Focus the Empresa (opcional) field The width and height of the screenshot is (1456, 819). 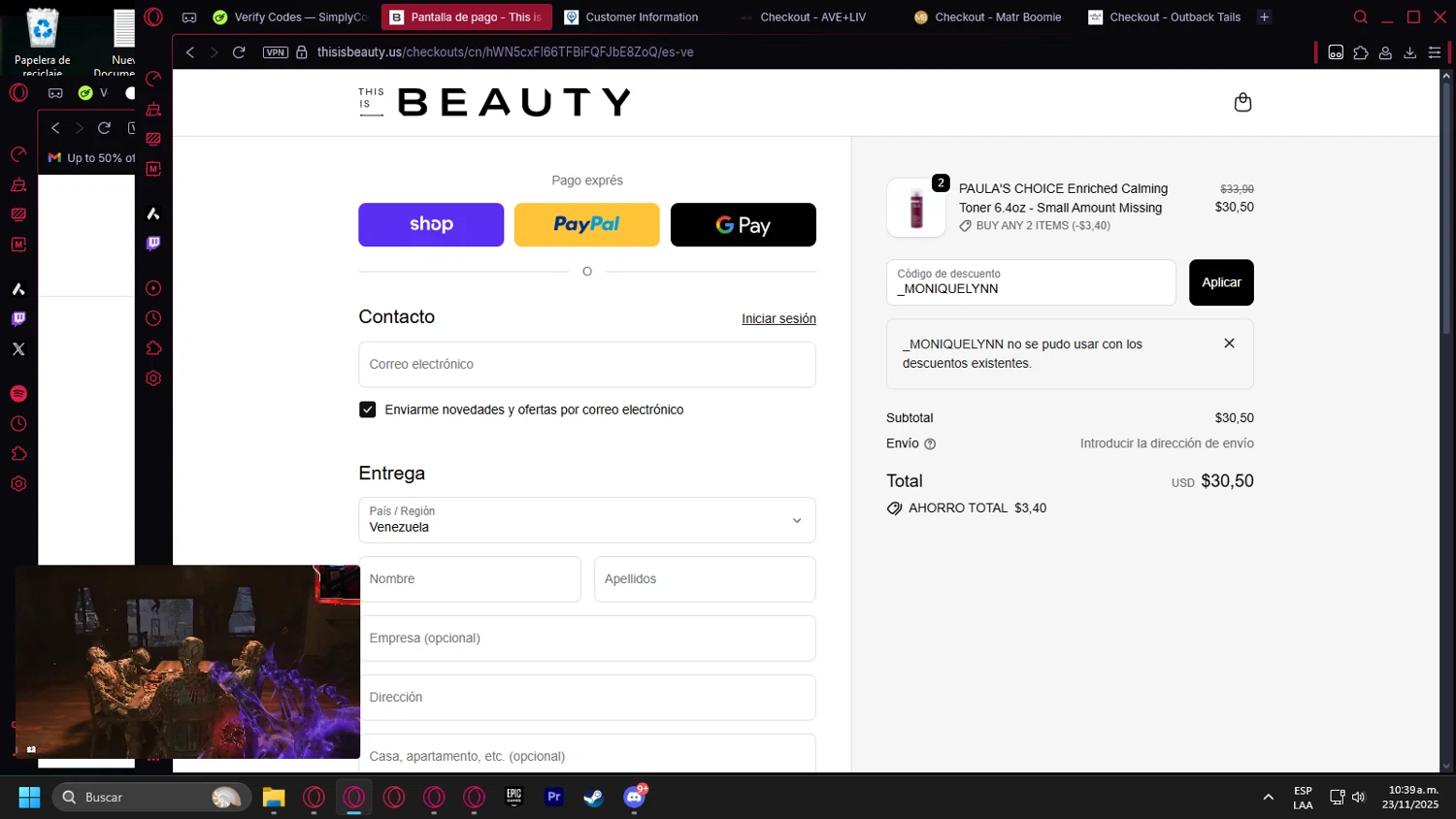587,639
